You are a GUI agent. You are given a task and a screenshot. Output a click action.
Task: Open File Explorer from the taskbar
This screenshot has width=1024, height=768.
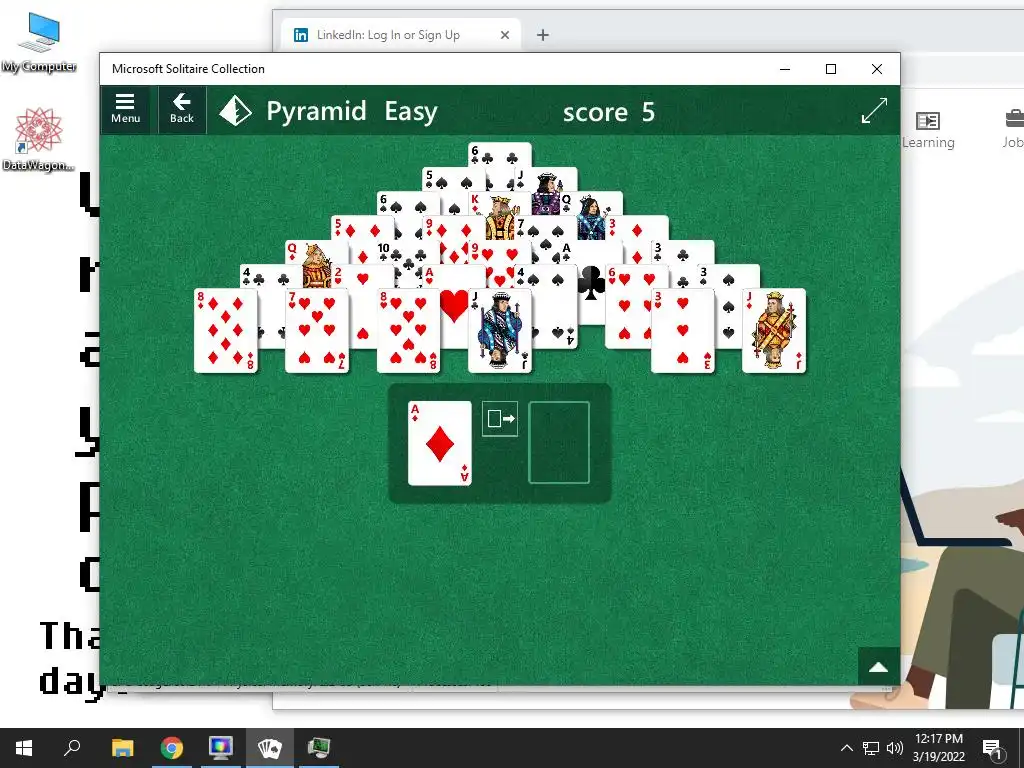pyautogui.click(x=122, y=748)
